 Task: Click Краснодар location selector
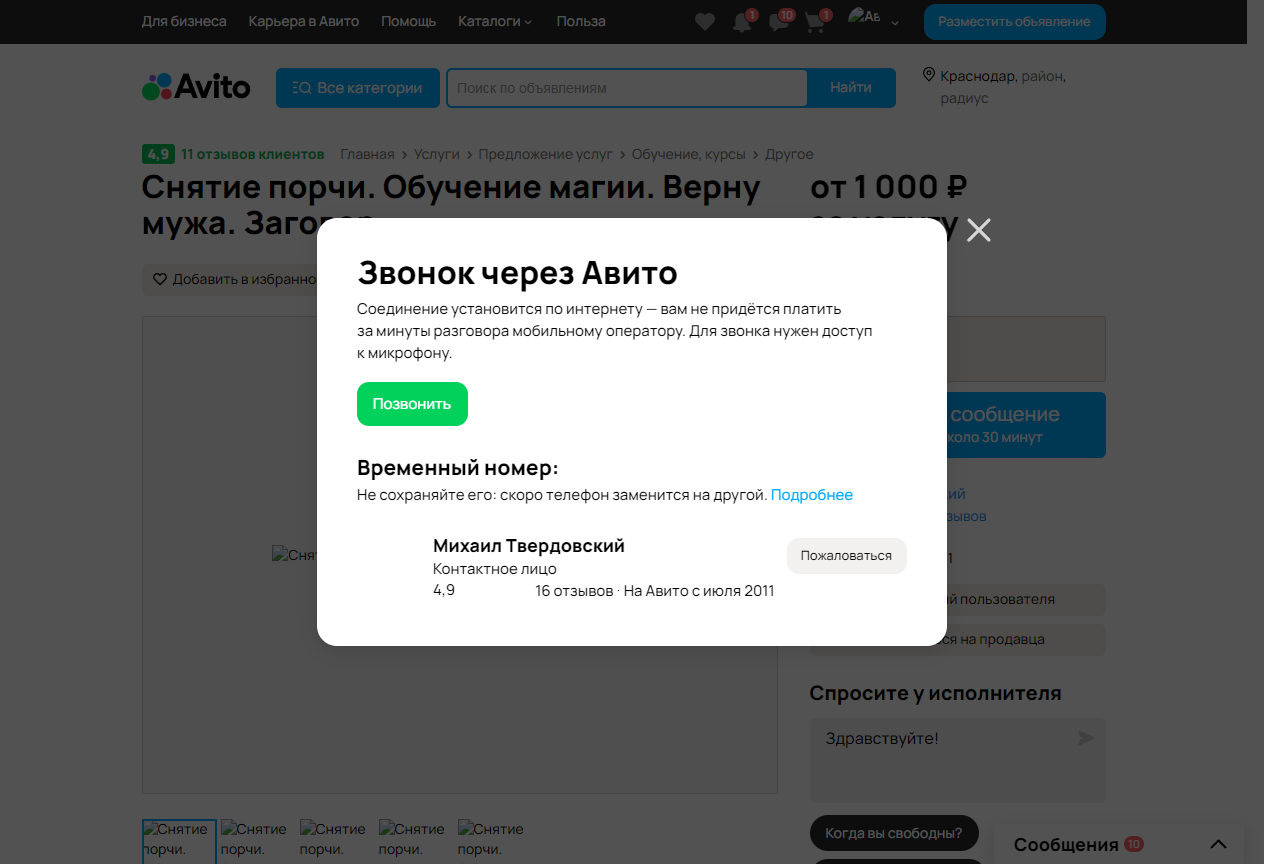click(978, 76)
